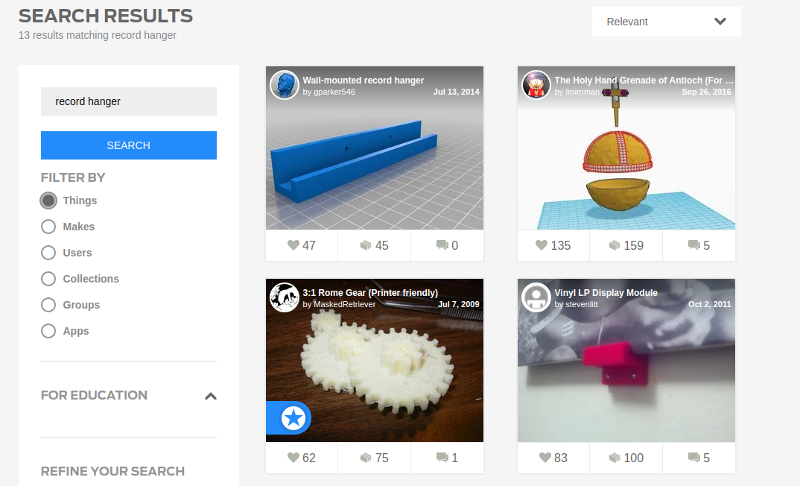
Task: Select the Collections filter radio button
Action: pyautogui.click(x=48, y=278)
